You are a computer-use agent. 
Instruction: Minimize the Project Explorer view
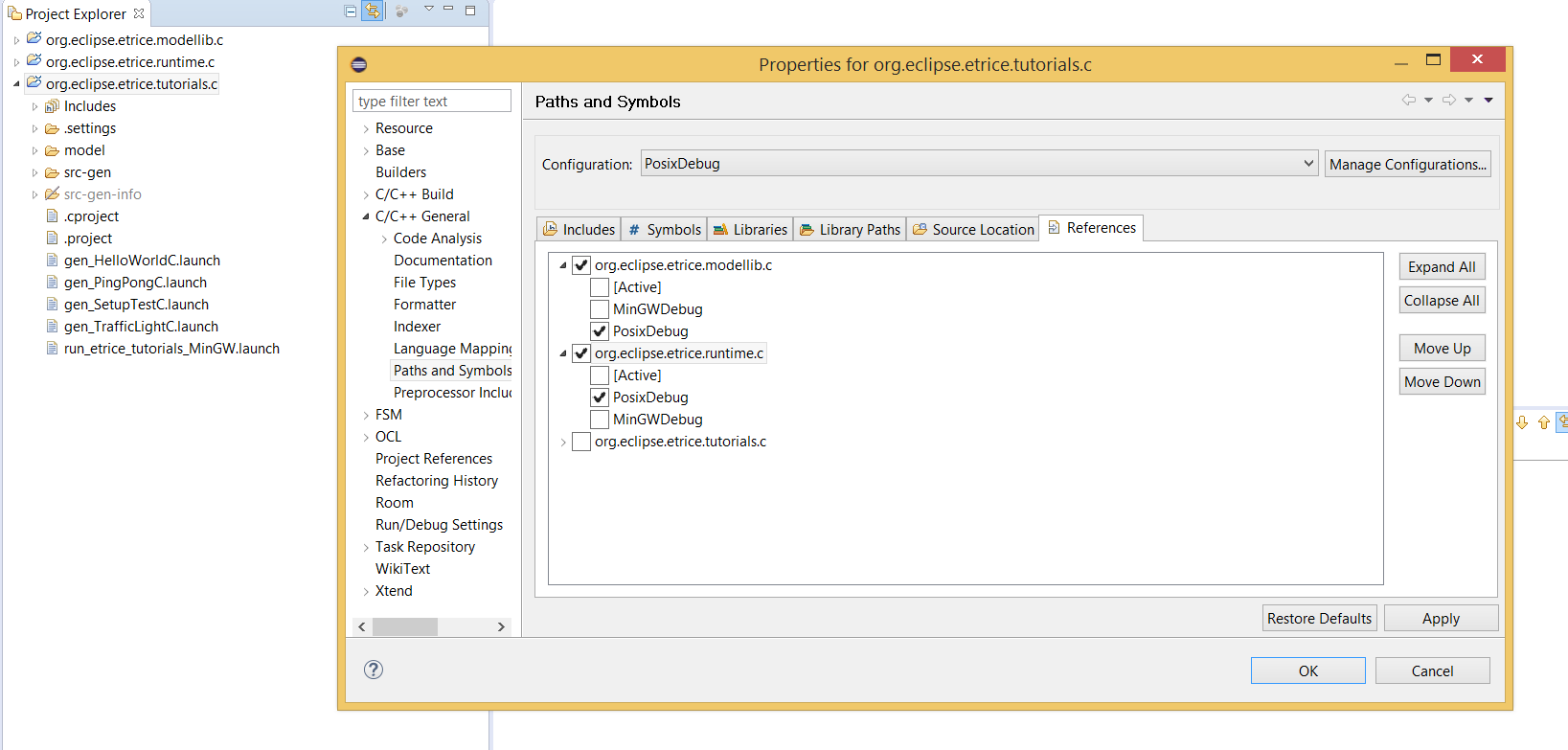coord(447,9)
